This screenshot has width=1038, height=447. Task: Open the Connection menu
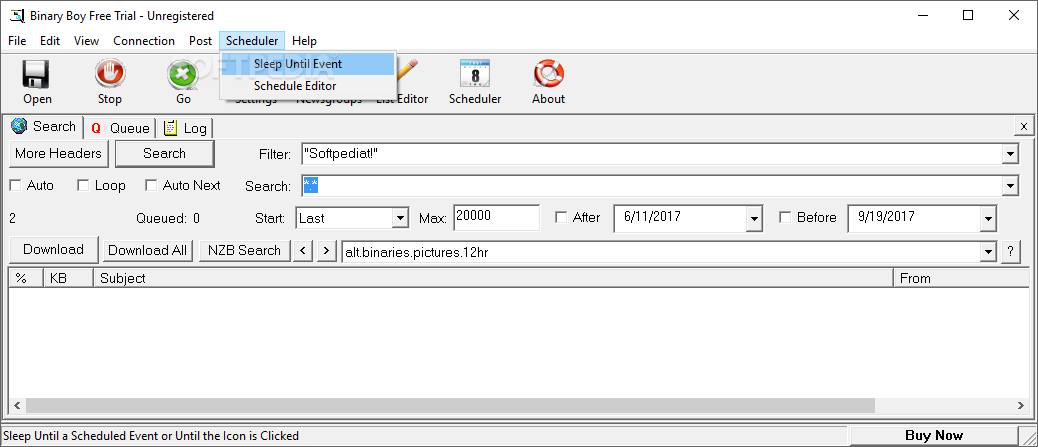coord(144,40)
